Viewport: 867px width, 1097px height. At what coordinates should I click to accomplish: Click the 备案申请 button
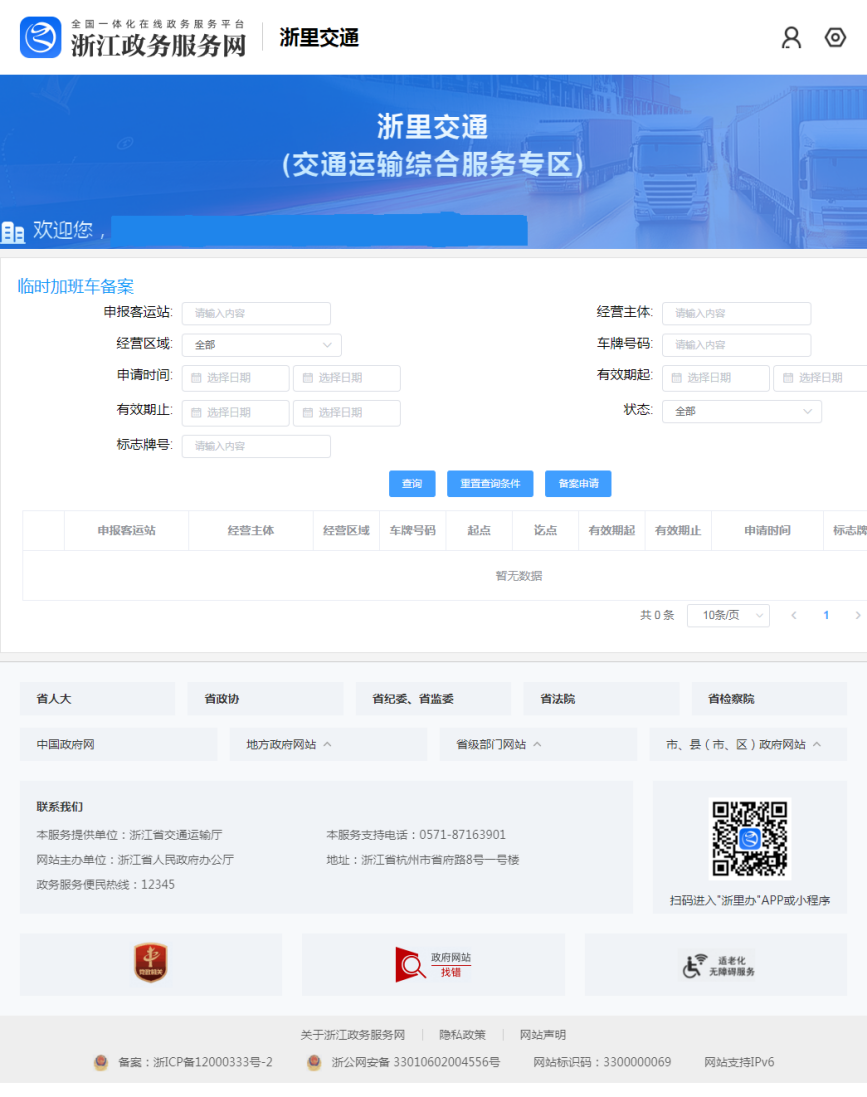tap(578, 483)
